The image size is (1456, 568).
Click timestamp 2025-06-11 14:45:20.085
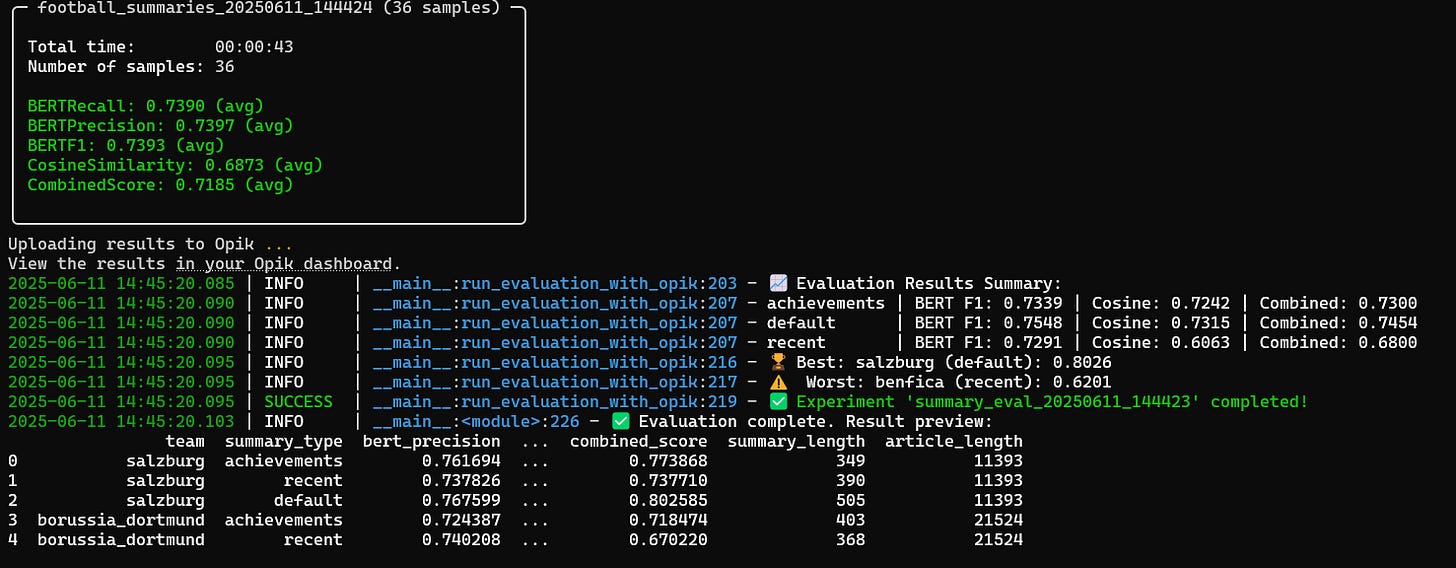(x=121, y=284)
